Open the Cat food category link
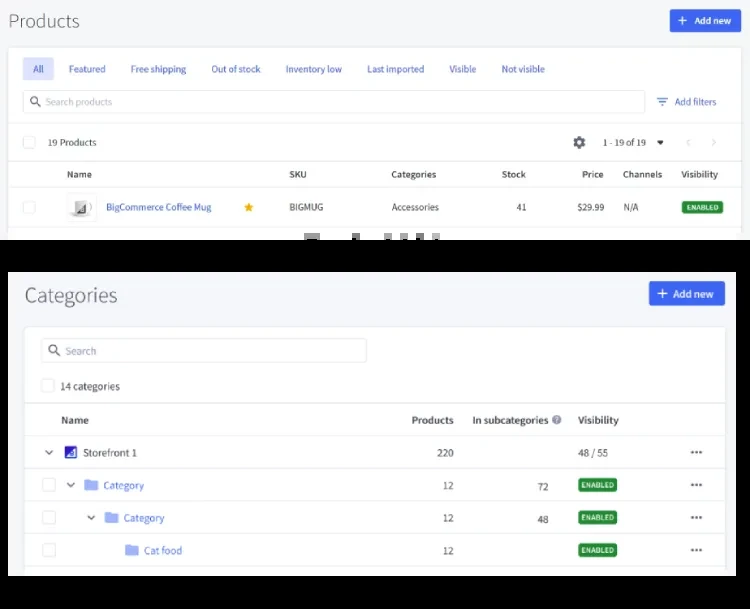The height and width of the screenshot is (609, 750). point(163,550)
